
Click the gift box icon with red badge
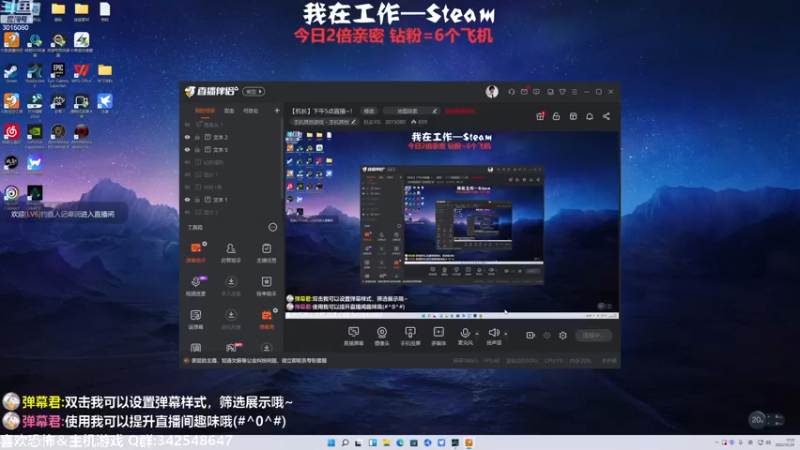[540, 116]
